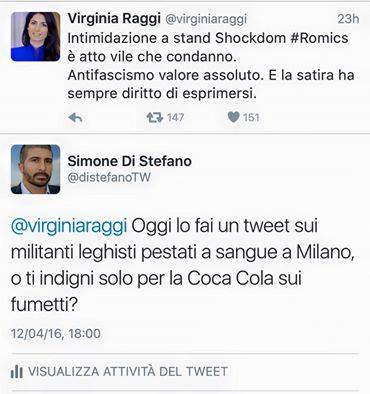Open the @distefanoTW handle

coord(109,177)
